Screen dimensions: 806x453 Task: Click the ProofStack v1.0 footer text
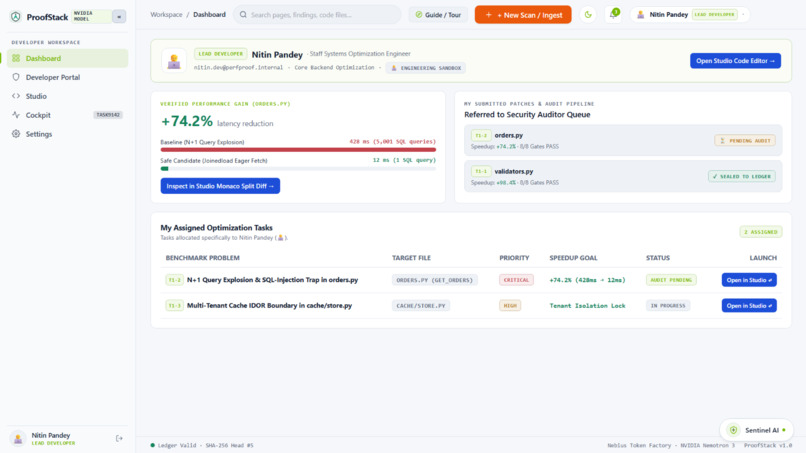click(768, 445)
